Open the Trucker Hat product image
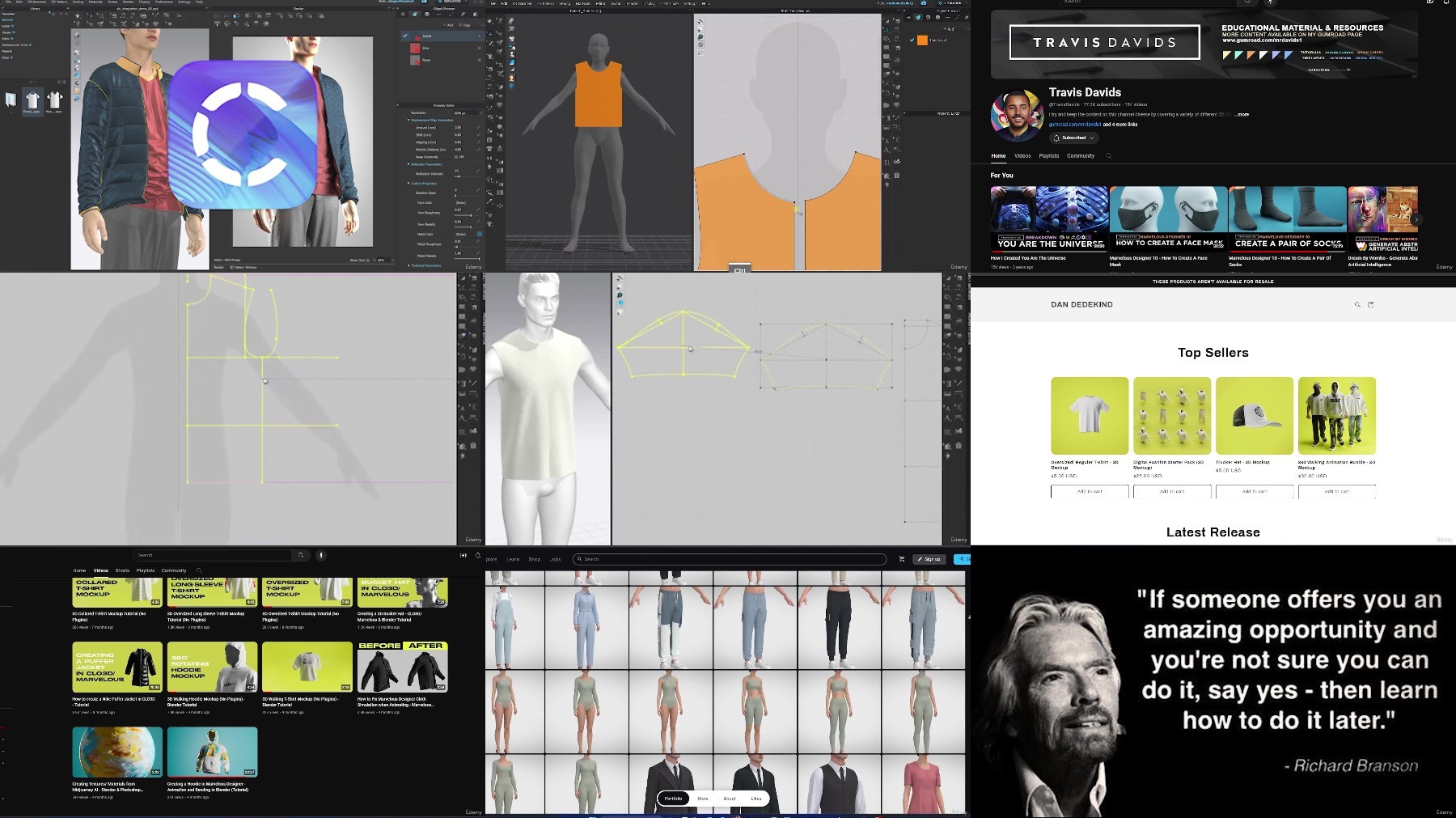 (1255, 416)
